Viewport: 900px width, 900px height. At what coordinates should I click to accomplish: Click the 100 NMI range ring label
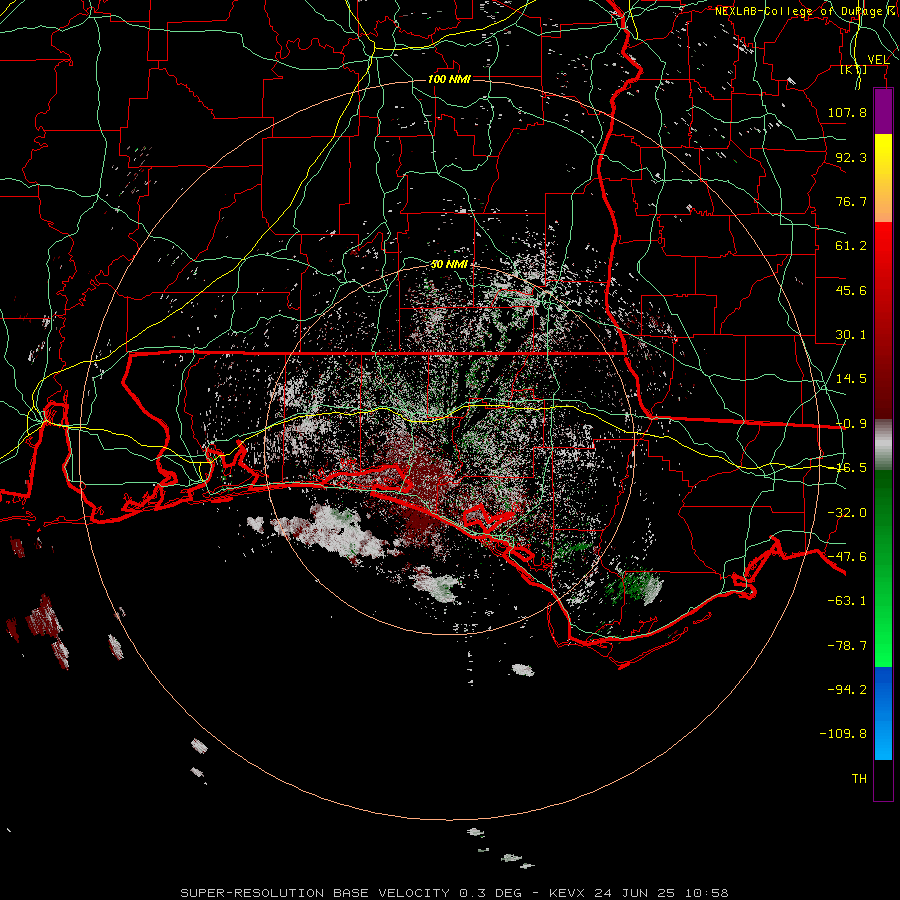[449, 79]
